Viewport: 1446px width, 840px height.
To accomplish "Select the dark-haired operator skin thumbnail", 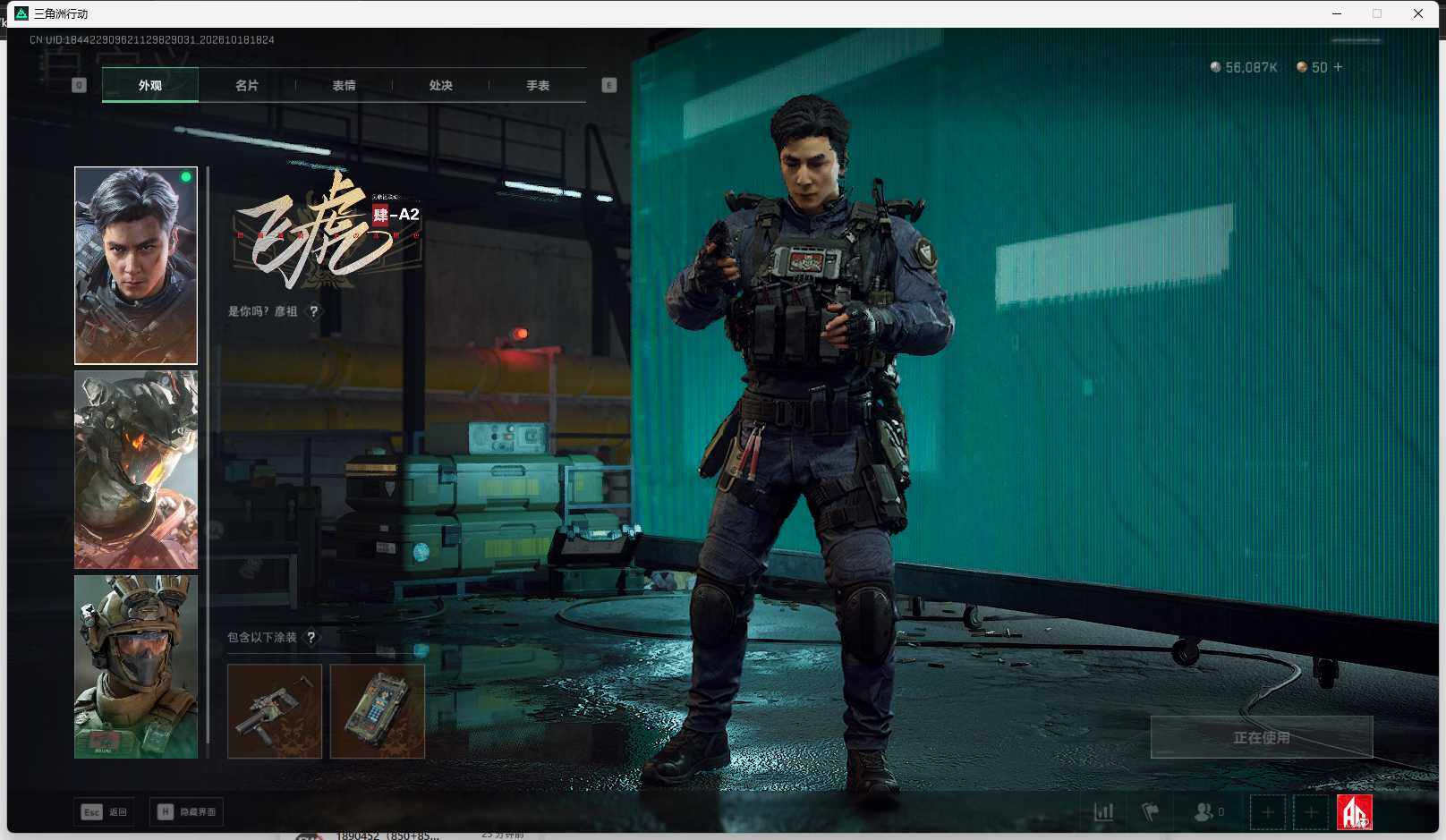I will coord(136,266).
